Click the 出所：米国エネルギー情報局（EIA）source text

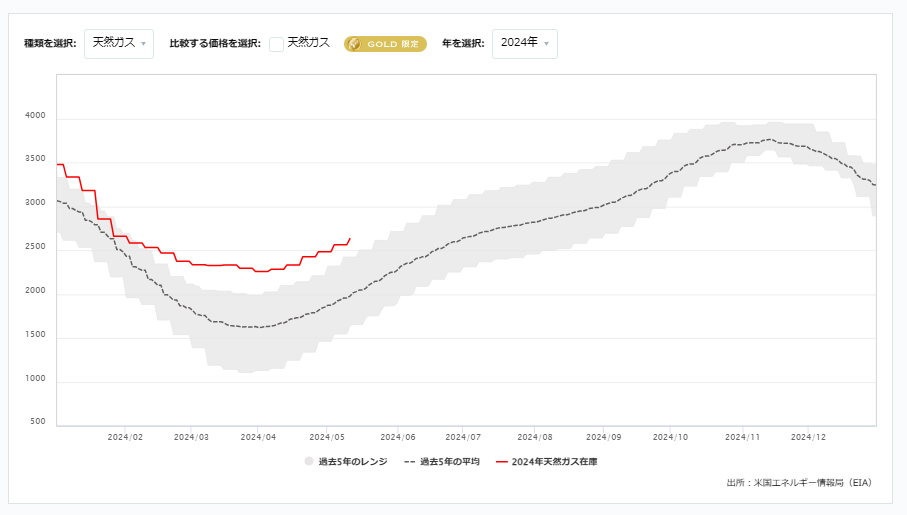[x=799, y=483]
